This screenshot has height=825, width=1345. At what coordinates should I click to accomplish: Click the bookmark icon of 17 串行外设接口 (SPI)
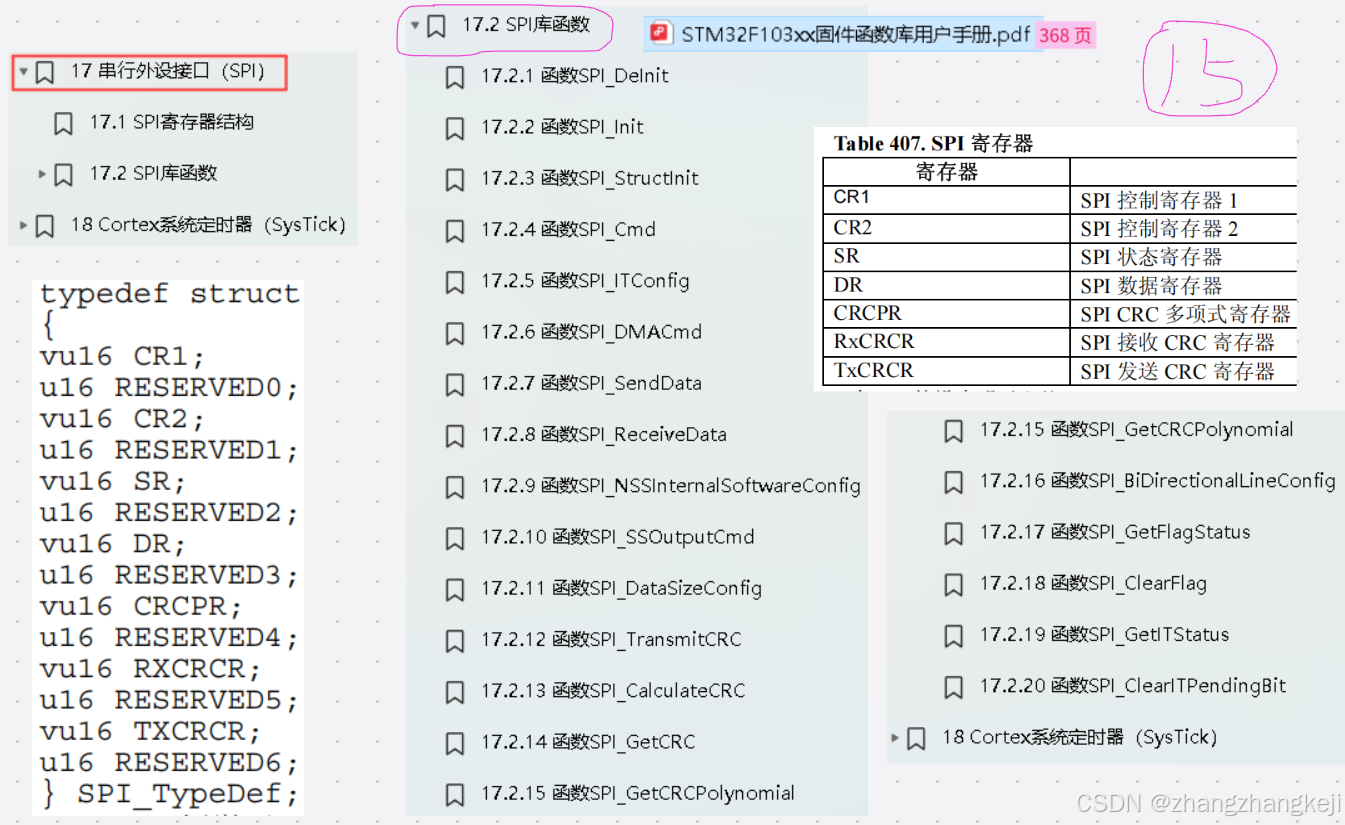[x=44, y=72]
